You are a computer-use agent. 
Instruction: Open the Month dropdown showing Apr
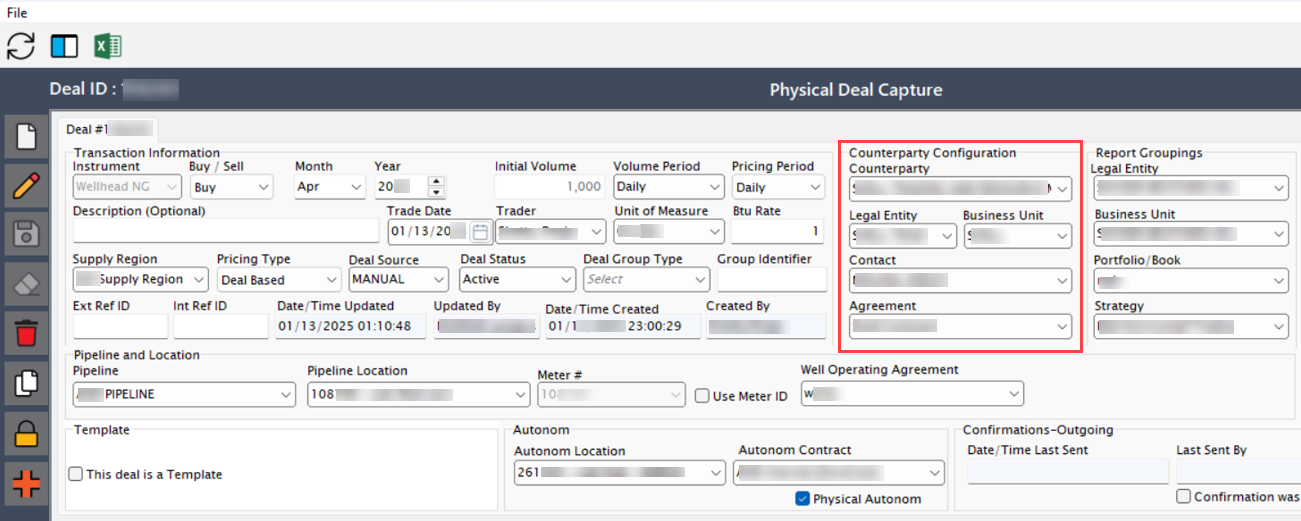pyautogui.click(x=330, y=186)
